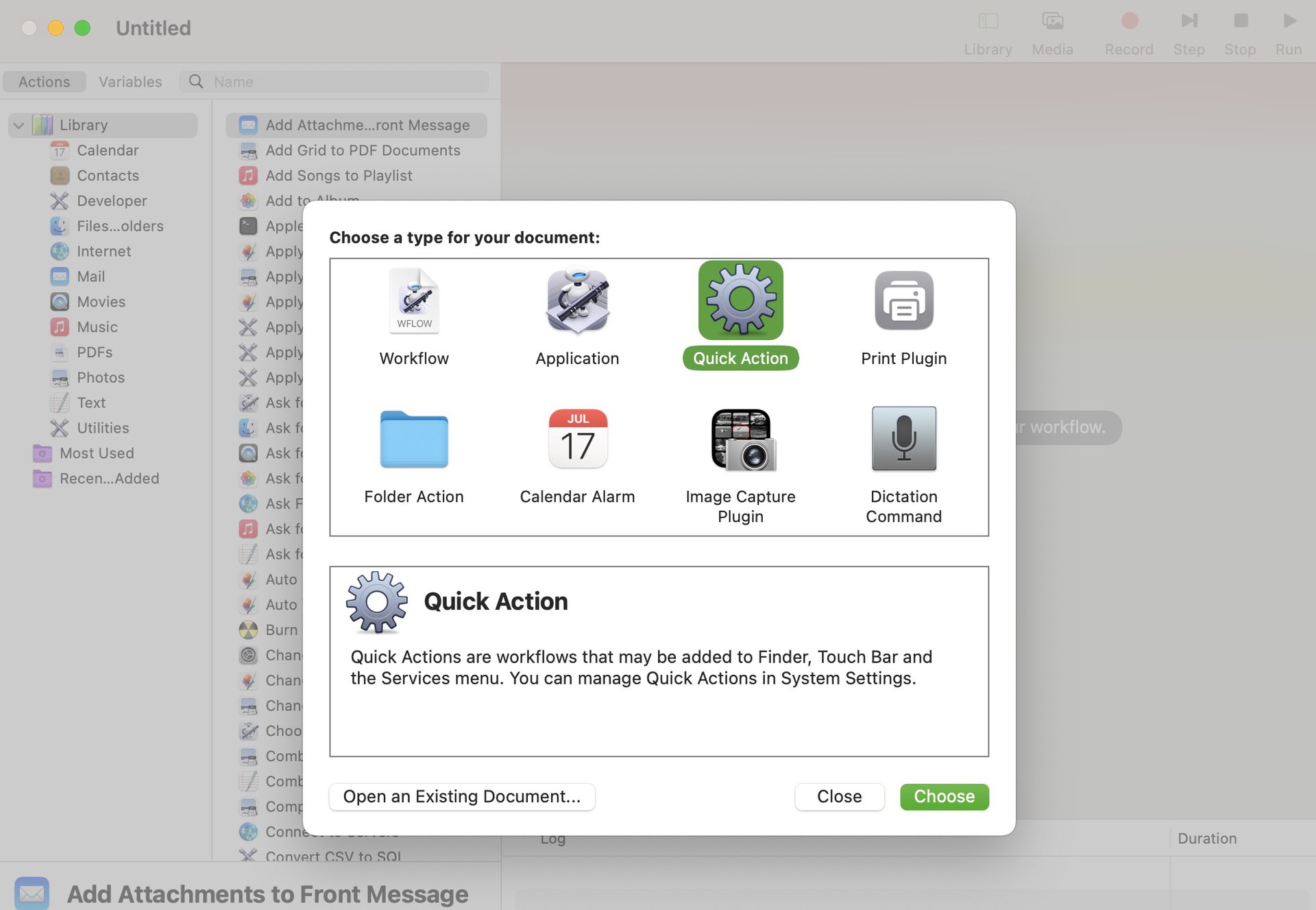Switch to the Variables tab
The height and width of the screenshot is (910, 1316).
[130, 82]
